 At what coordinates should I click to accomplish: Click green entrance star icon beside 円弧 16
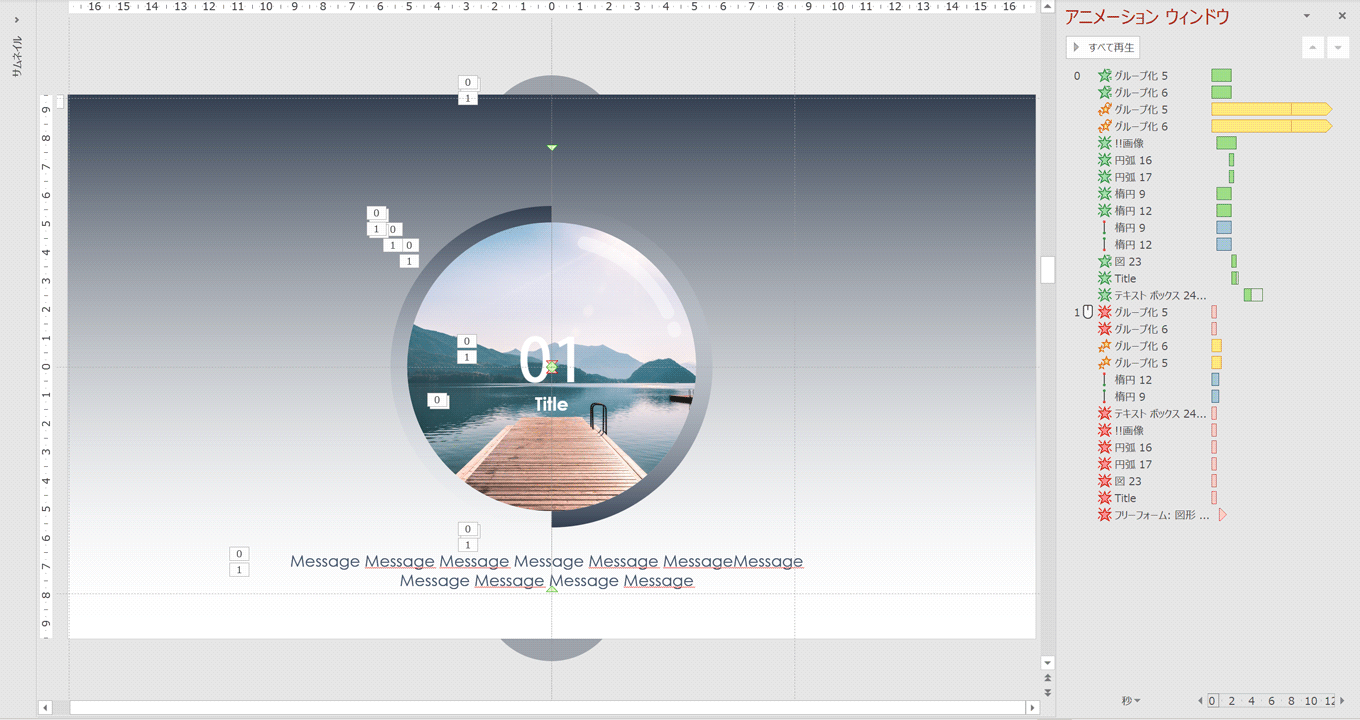tap(1105, 160)
